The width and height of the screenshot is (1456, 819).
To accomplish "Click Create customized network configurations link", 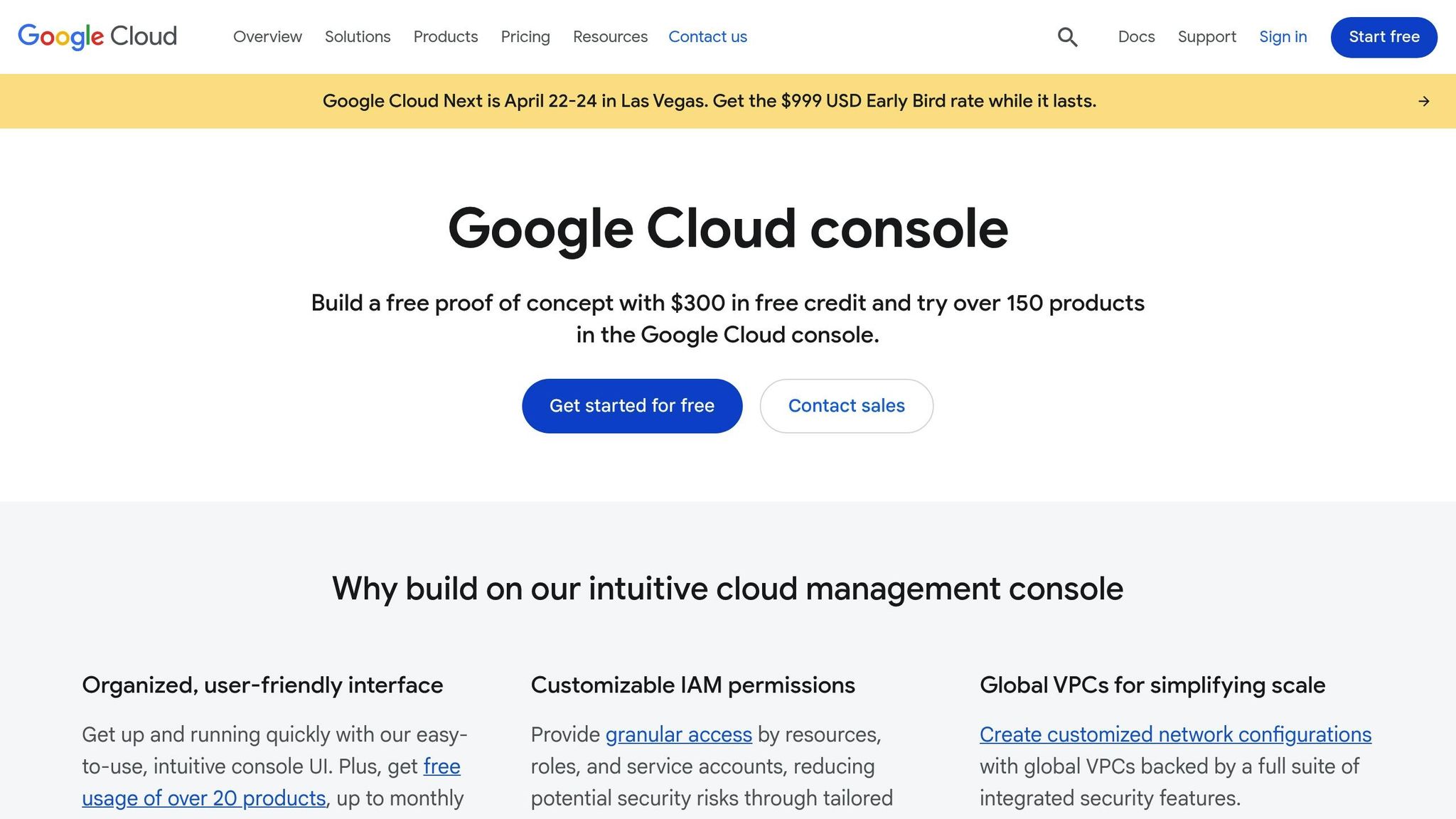I will (1175, 734).
